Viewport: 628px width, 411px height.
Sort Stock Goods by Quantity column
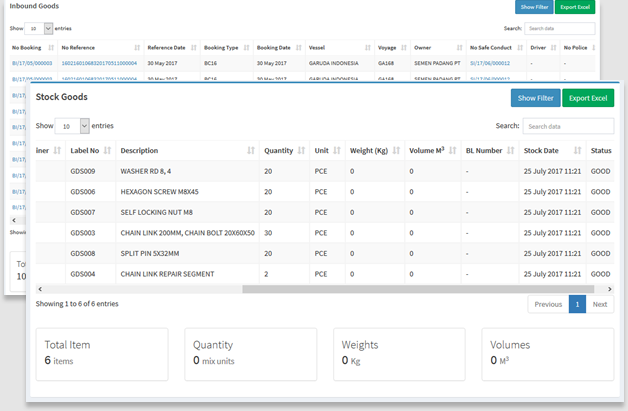pyautogui.click(x=284, y=151)
